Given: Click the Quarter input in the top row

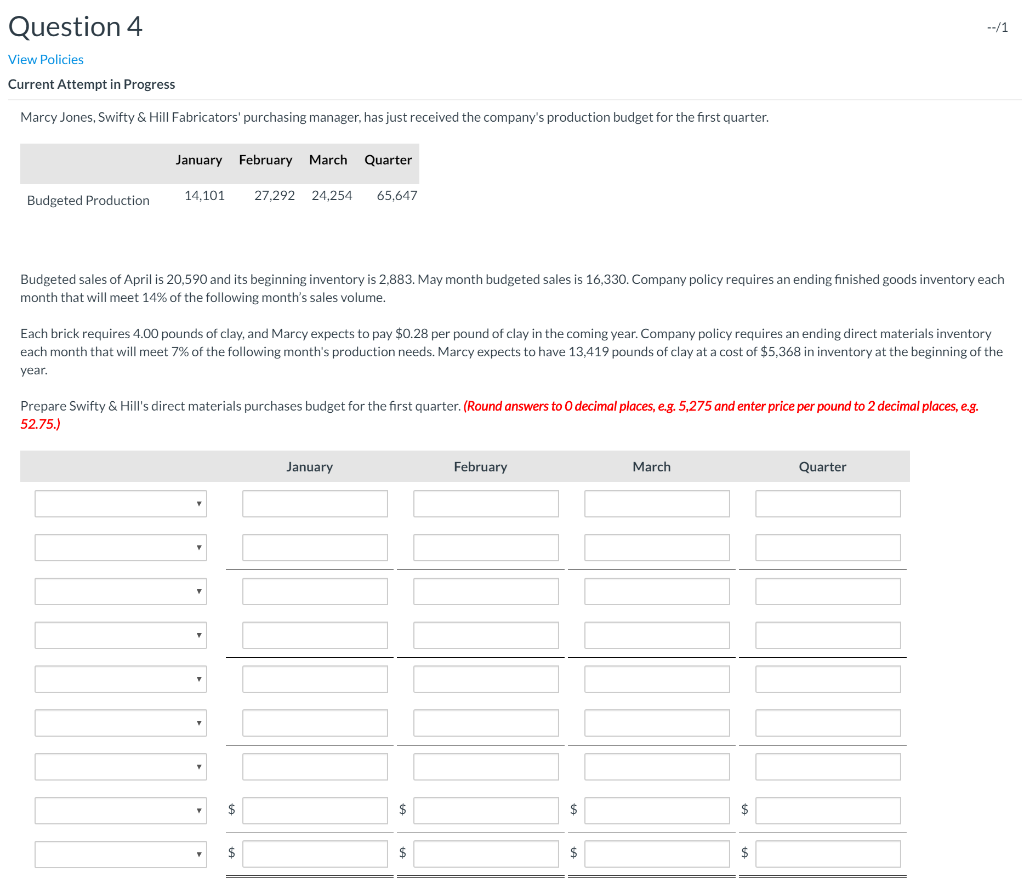Looking at the screenshot, I should pyautogui.click(x=828, y=503).
